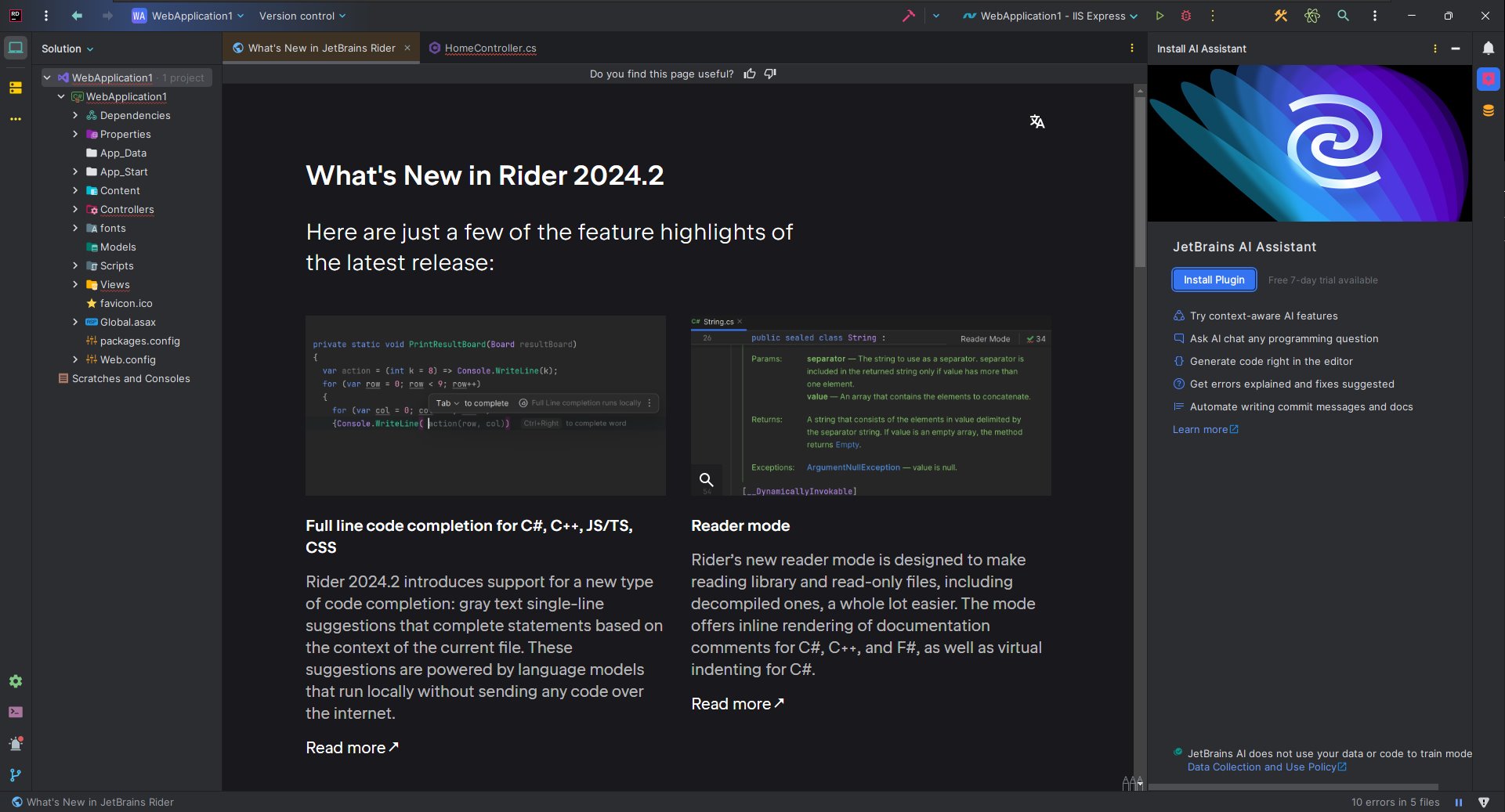Expand the Views folder

(x=75, y=284)
